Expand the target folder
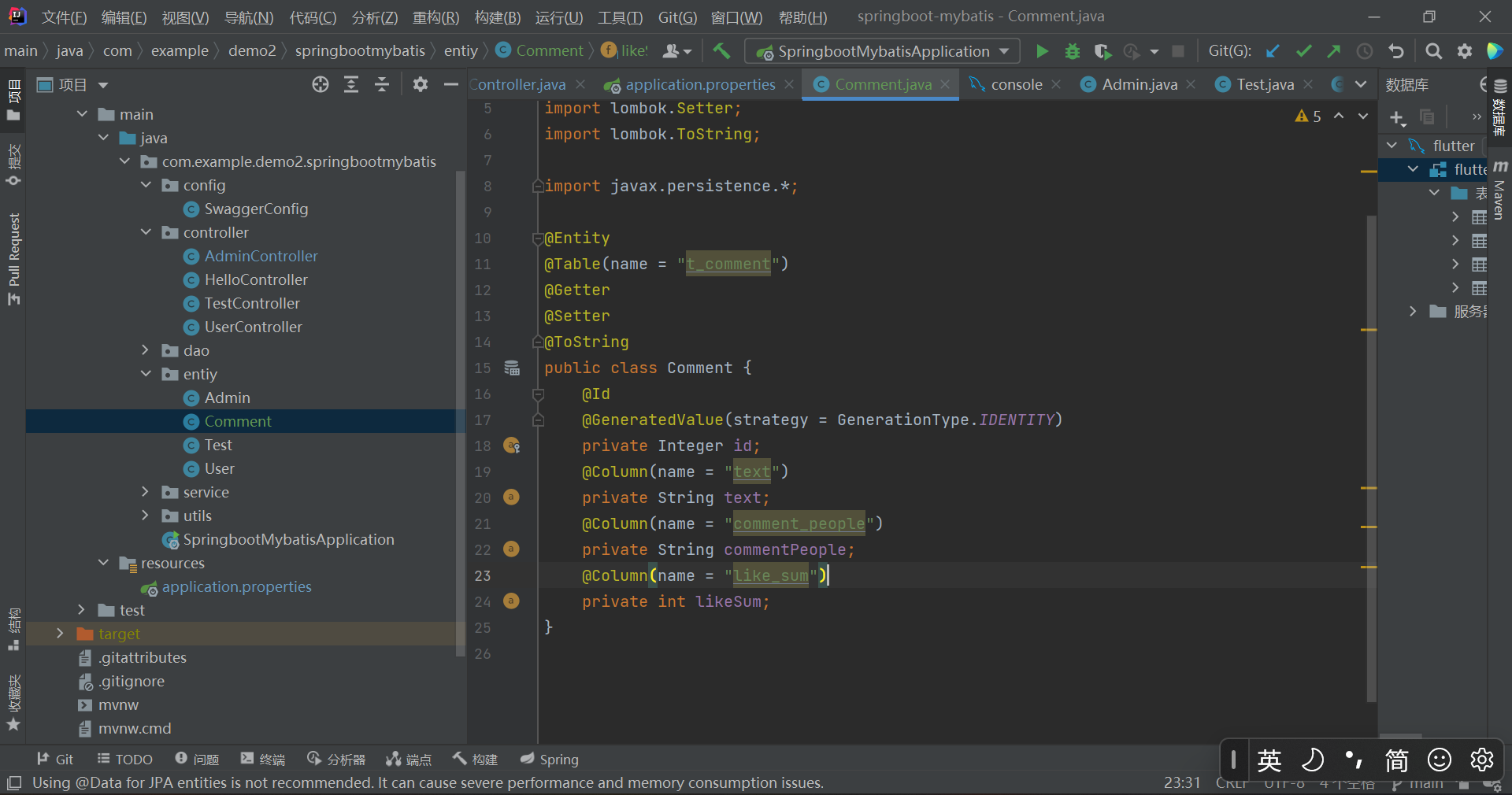The width and height of the screenshot is (1512, 795). pos(60,634)
